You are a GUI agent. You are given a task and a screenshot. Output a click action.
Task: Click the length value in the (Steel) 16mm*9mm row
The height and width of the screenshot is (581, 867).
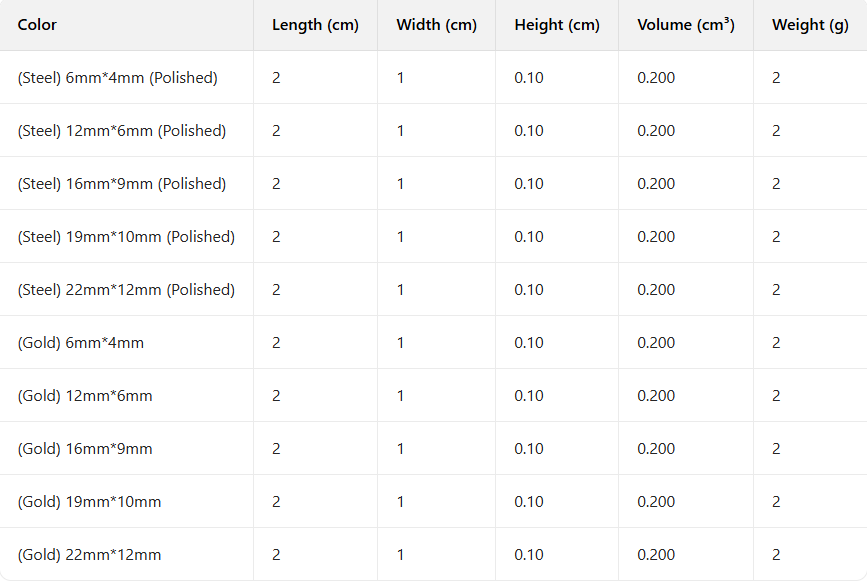click(x=276, y=184)
